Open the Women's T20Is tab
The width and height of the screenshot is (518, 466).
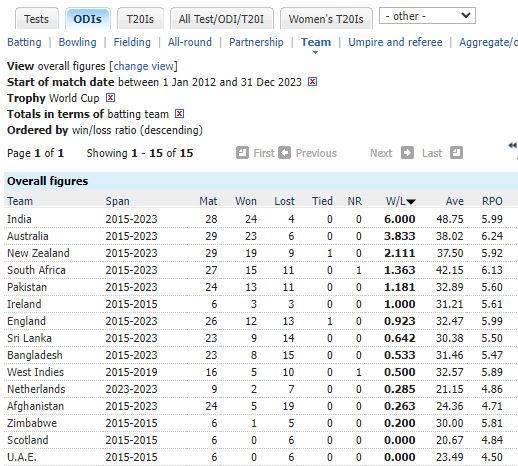point(326,19)
